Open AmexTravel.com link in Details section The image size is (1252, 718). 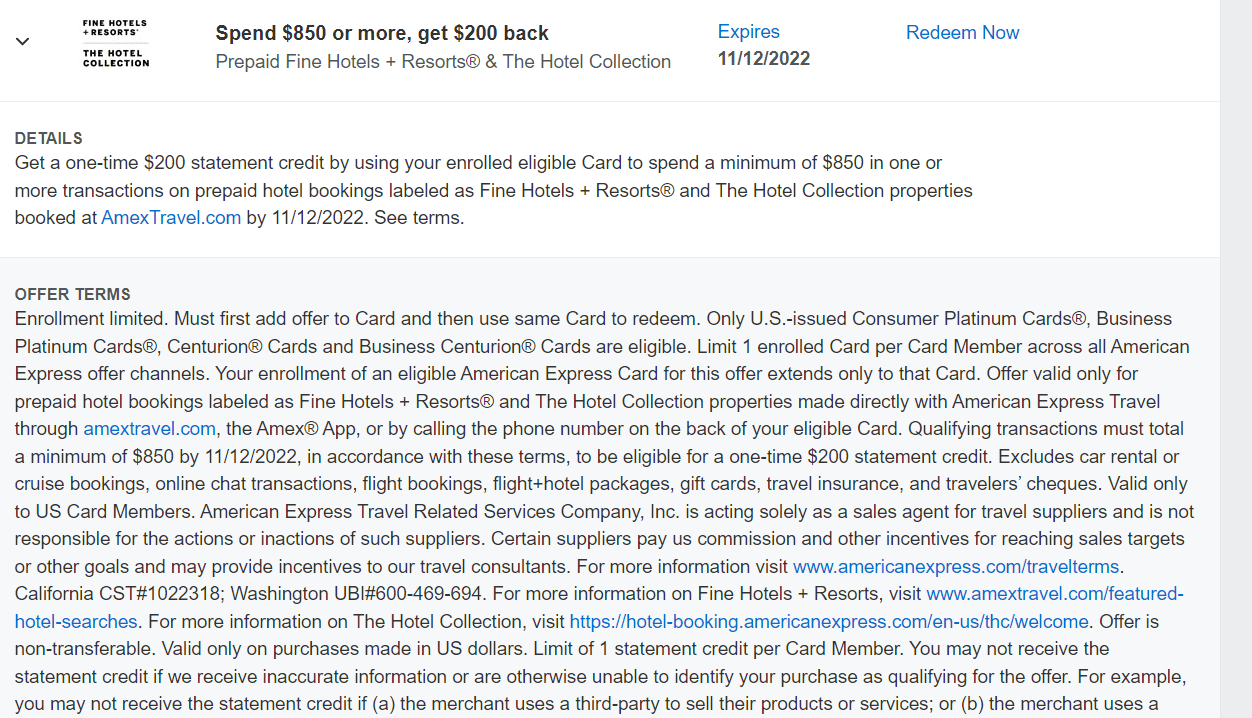coord(171,217)
